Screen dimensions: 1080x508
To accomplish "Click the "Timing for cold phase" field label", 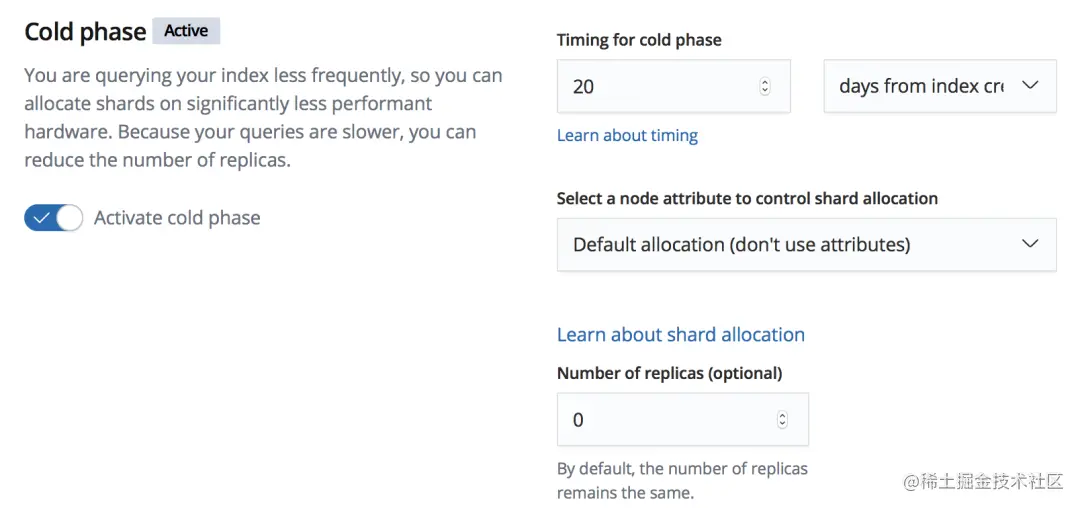I will pyautogui.click(x=639, y=40).
